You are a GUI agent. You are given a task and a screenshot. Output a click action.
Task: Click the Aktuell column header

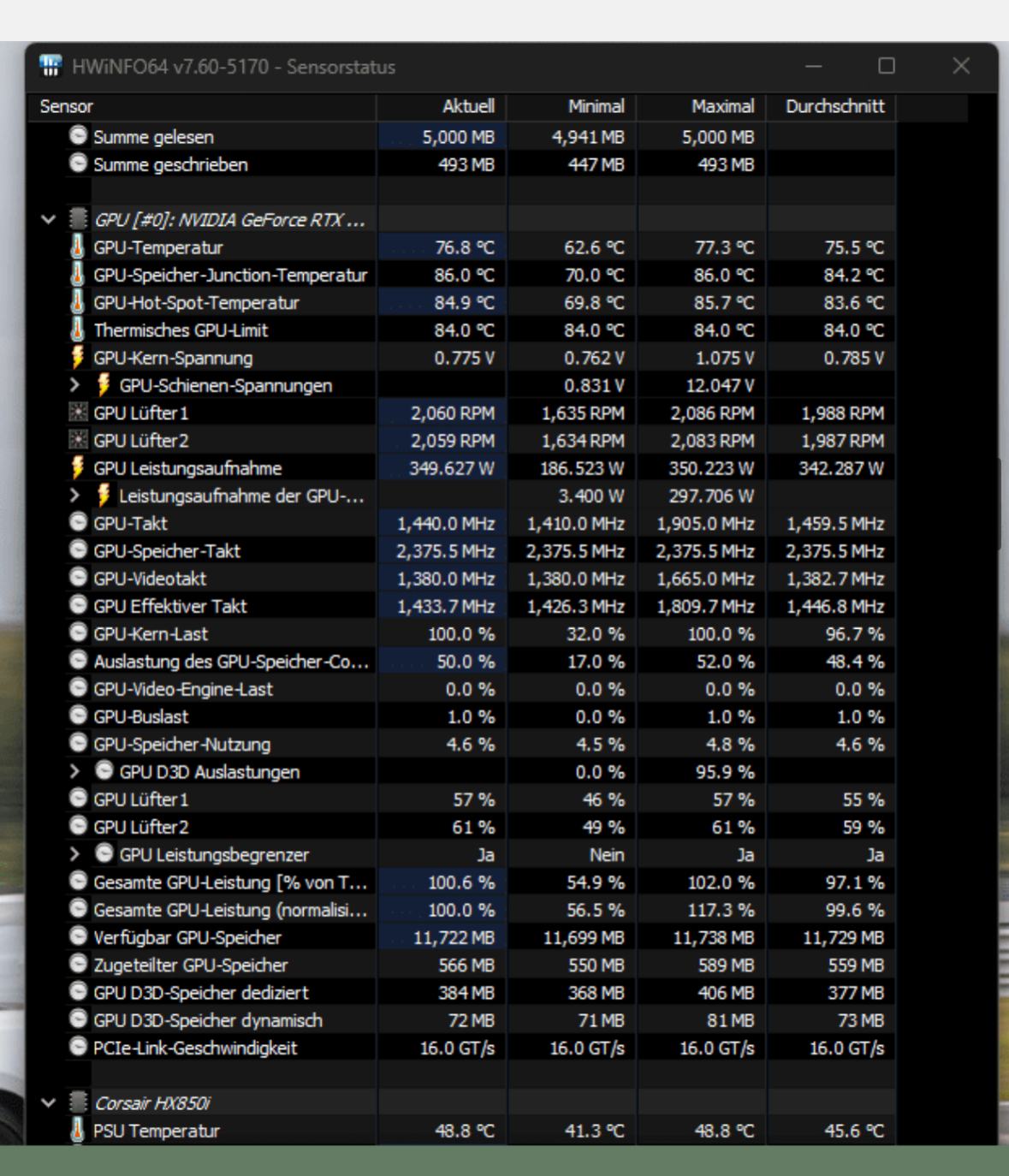coord(442,106)
